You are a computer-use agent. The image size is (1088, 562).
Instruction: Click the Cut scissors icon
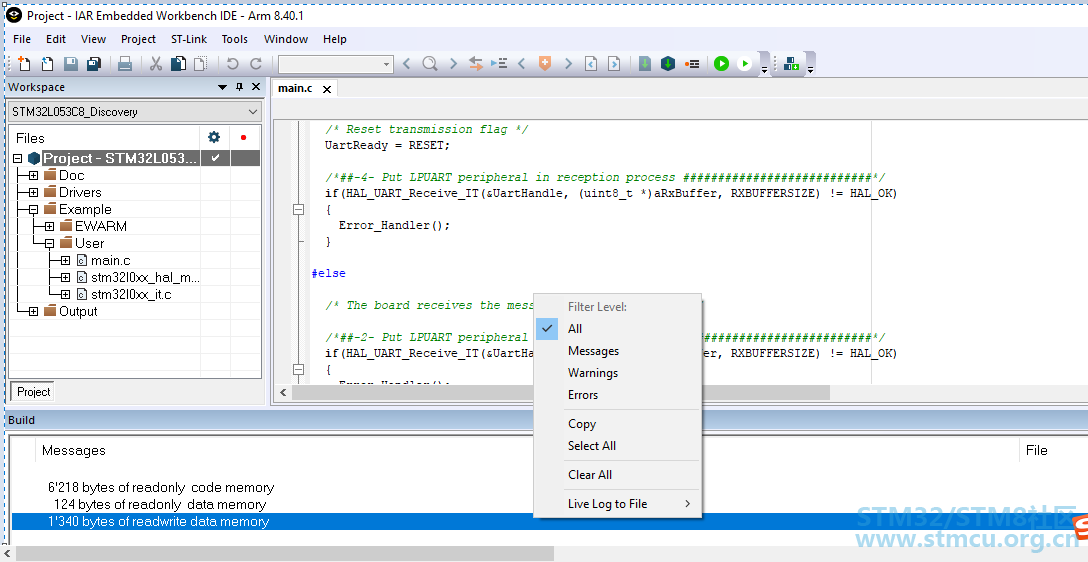[x=156, y=64]
